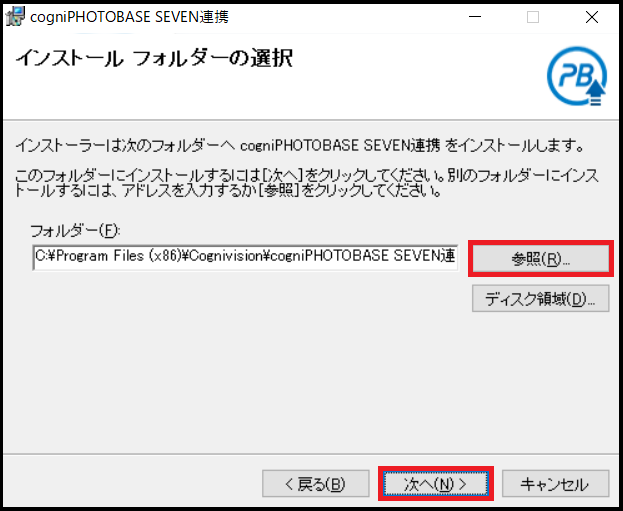Click the heading インストール フォルダーの選択

(154, 58)
